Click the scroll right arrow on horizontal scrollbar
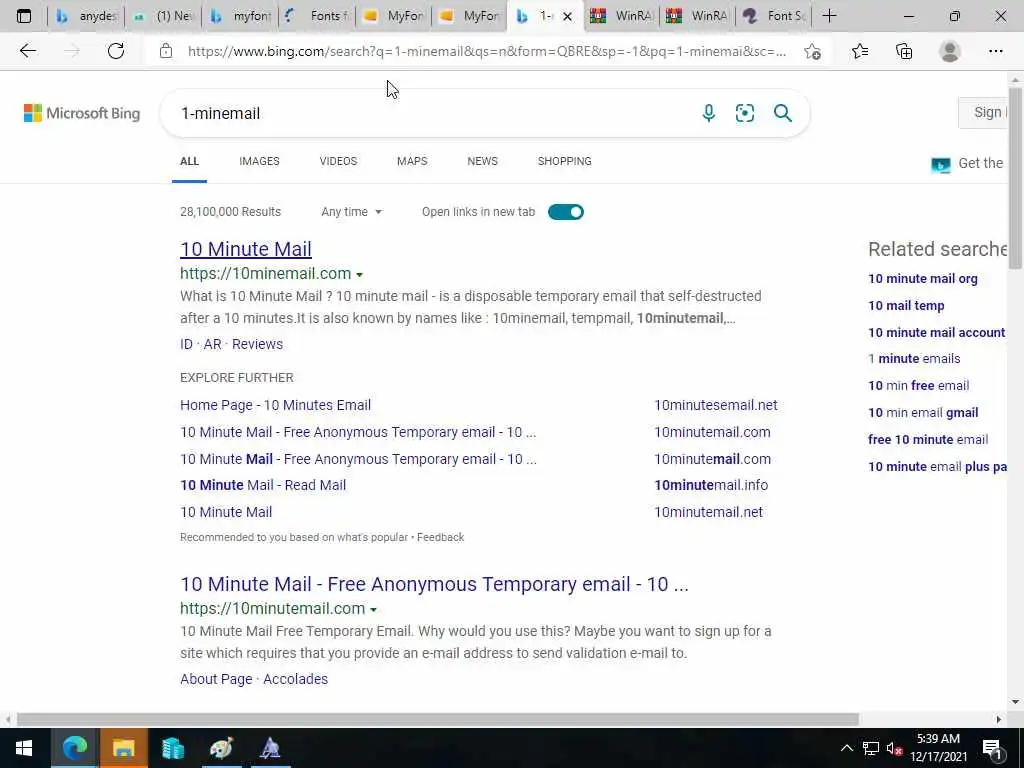1024x768 pixels. (x=999, y=719)
